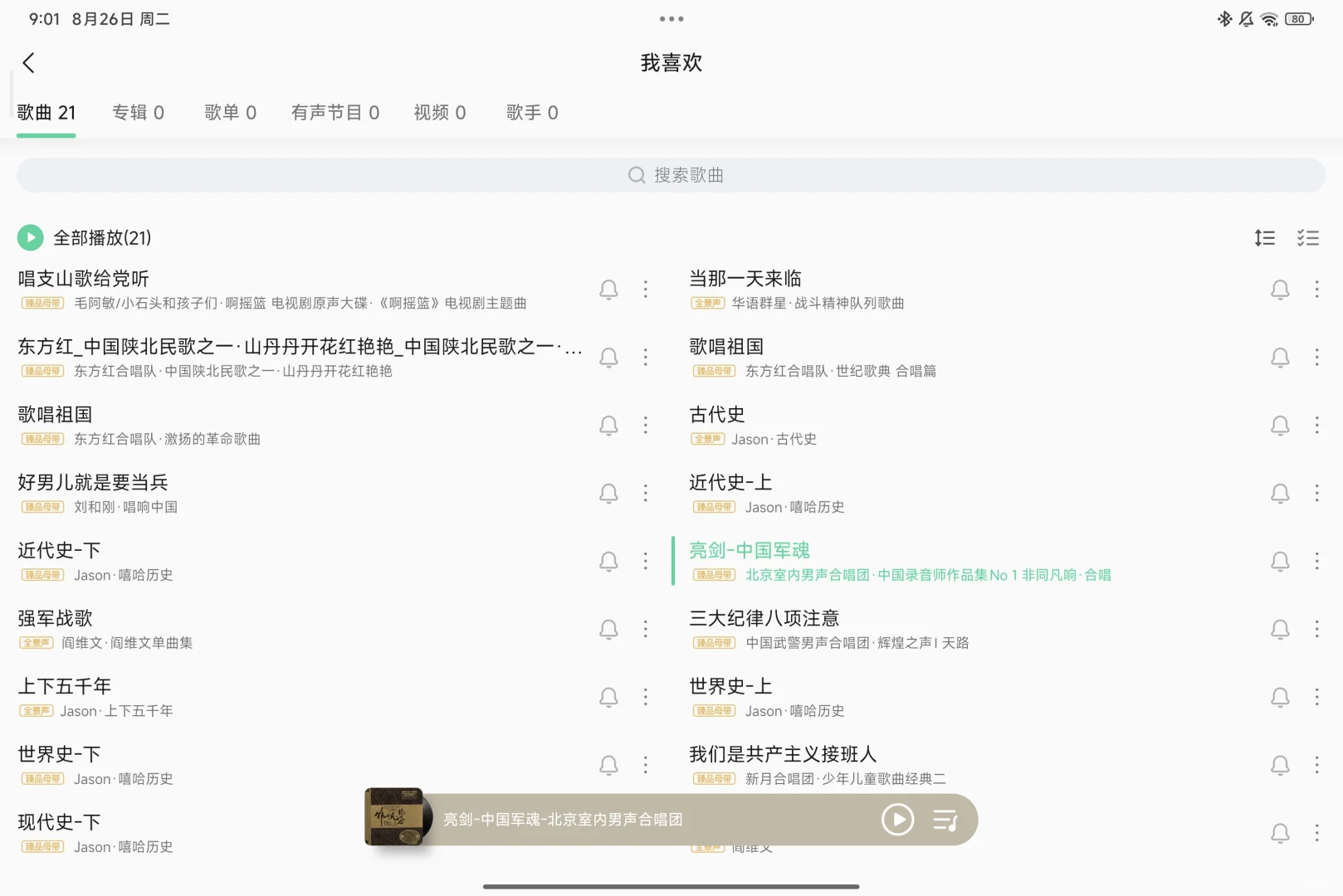
Task: Switch to the 专辑 tab
Action: [138, 112]
